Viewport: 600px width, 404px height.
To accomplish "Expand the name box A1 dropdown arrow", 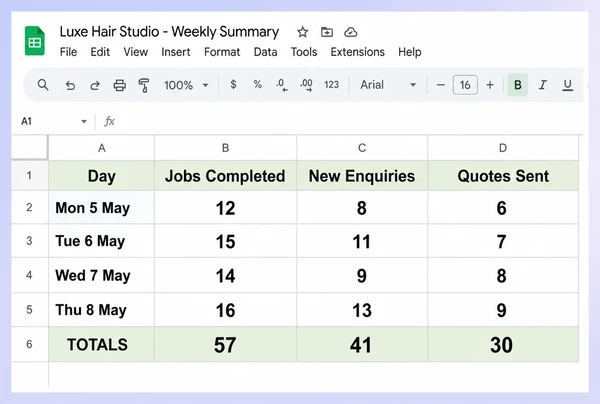I will [84, 122].
